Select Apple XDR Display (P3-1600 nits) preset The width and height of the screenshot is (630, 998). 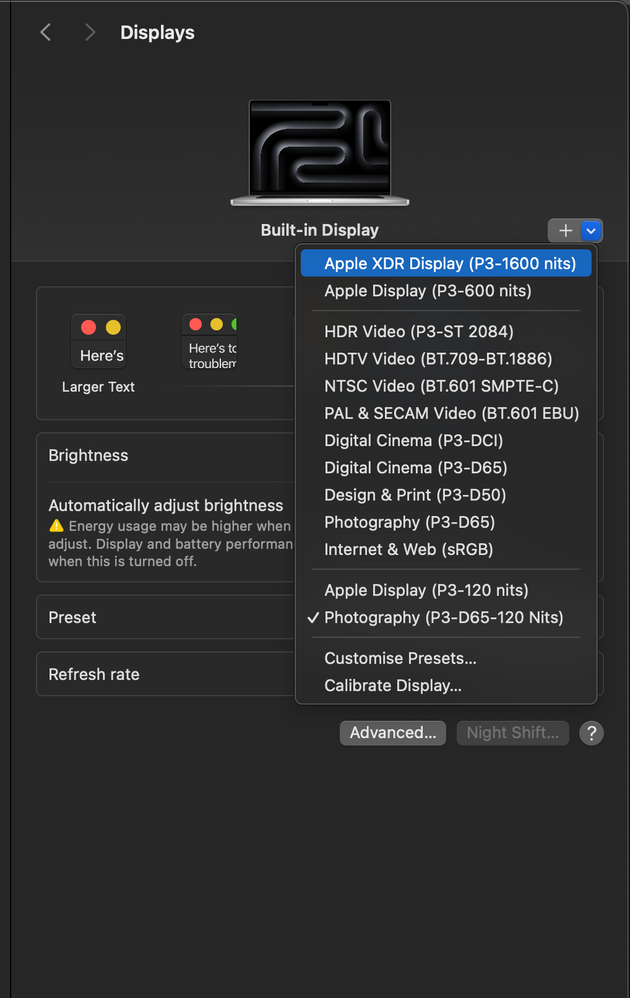coord(450,264)
